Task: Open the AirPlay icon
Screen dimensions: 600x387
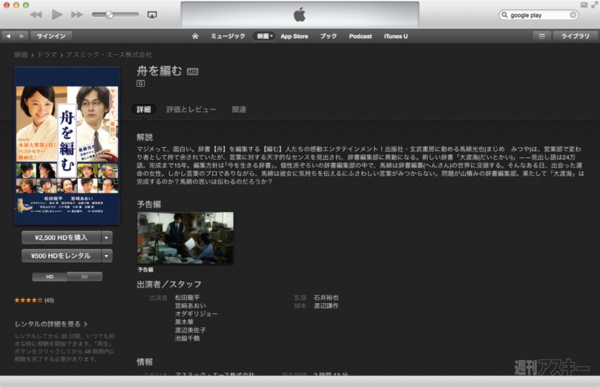Action: pos(152,15)
